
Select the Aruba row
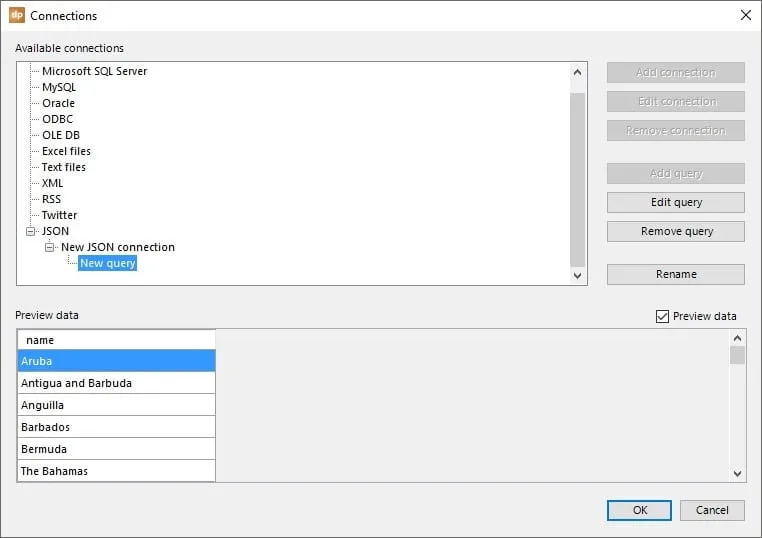point(117,361)
